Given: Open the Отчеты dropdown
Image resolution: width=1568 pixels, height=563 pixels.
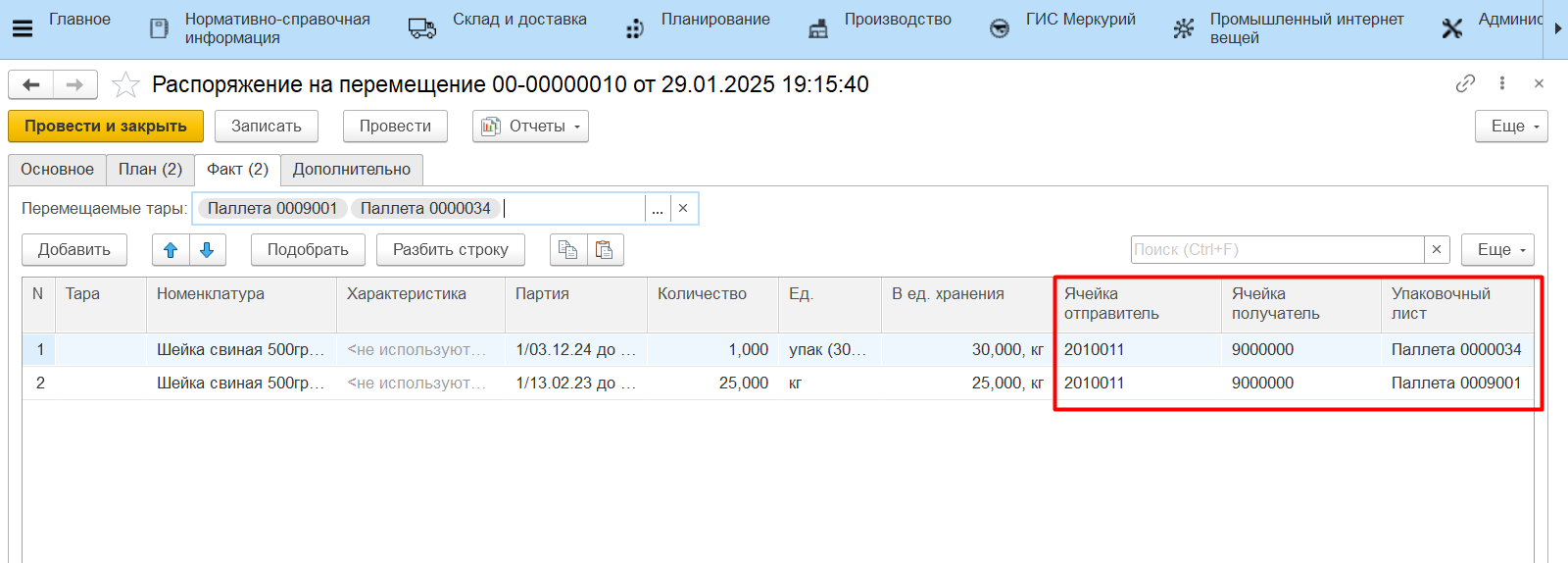Looking at the screenshot, I should 530,127.
